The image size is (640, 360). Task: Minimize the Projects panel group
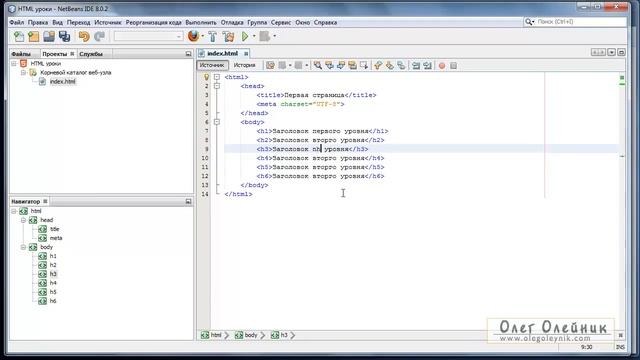pos(188,54)
